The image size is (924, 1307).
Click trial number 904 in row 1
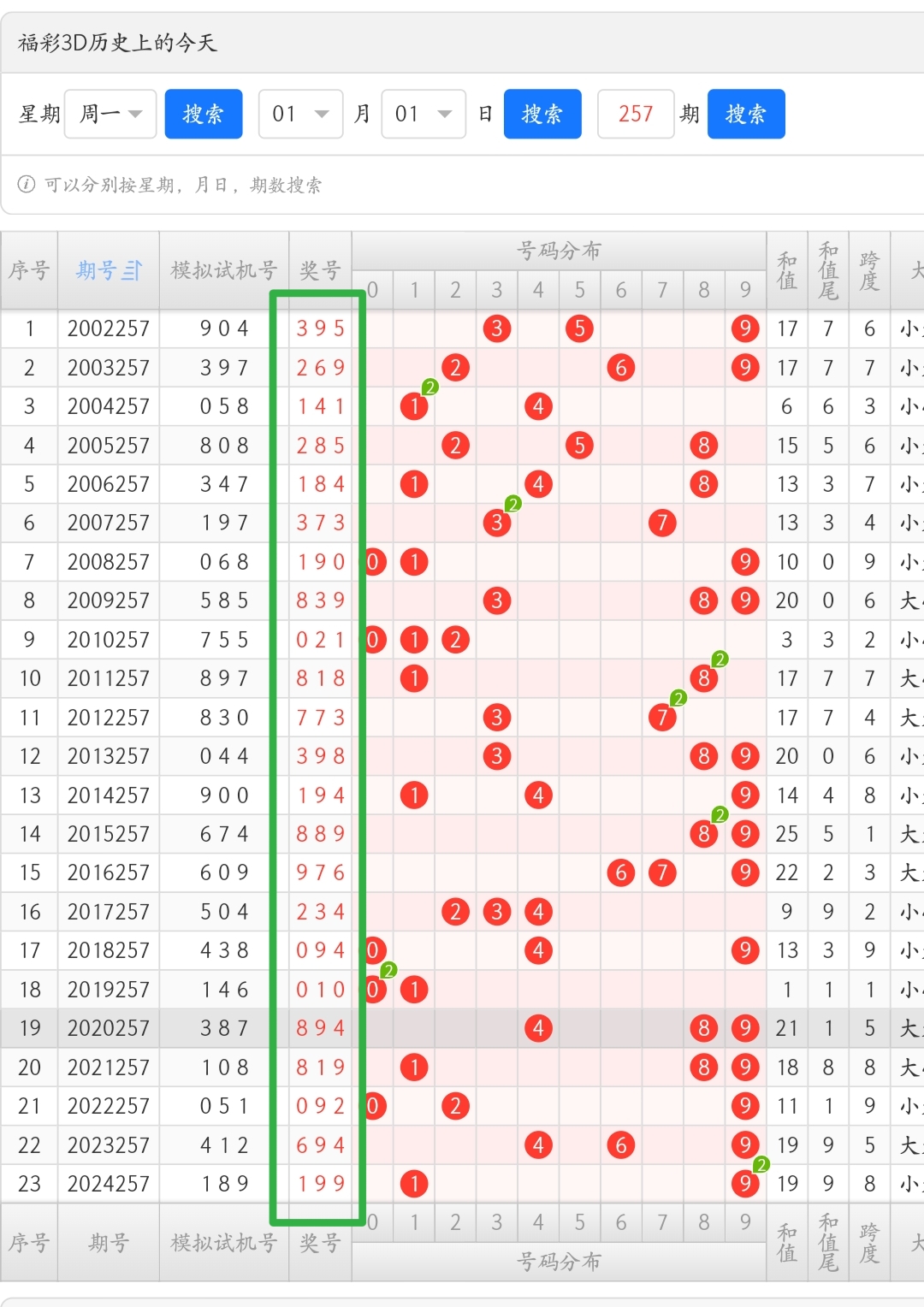(x=224, y=328)
